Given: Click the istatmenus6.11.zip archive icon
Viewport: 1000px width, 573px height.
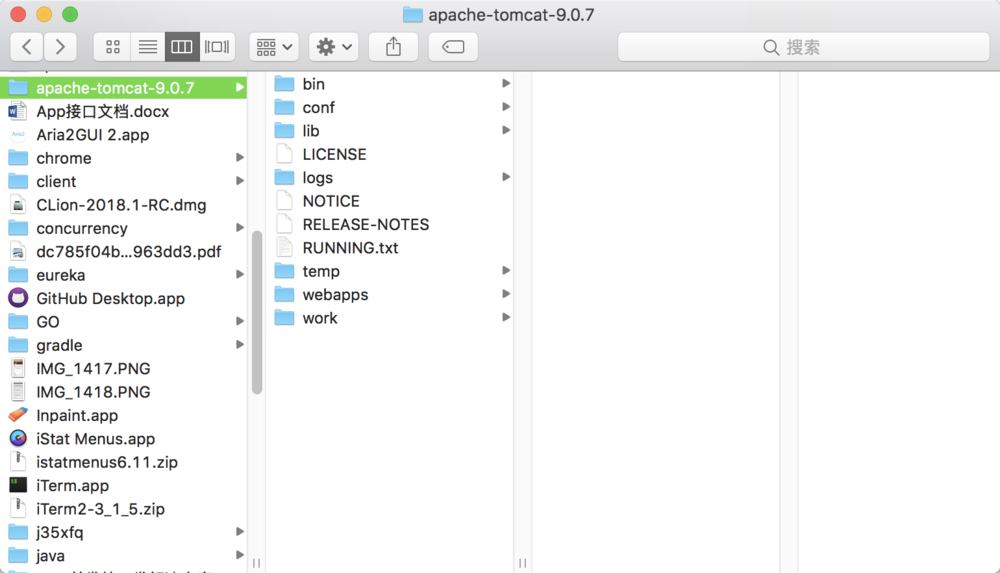Looking at the screenshot, I should [18, 462].
